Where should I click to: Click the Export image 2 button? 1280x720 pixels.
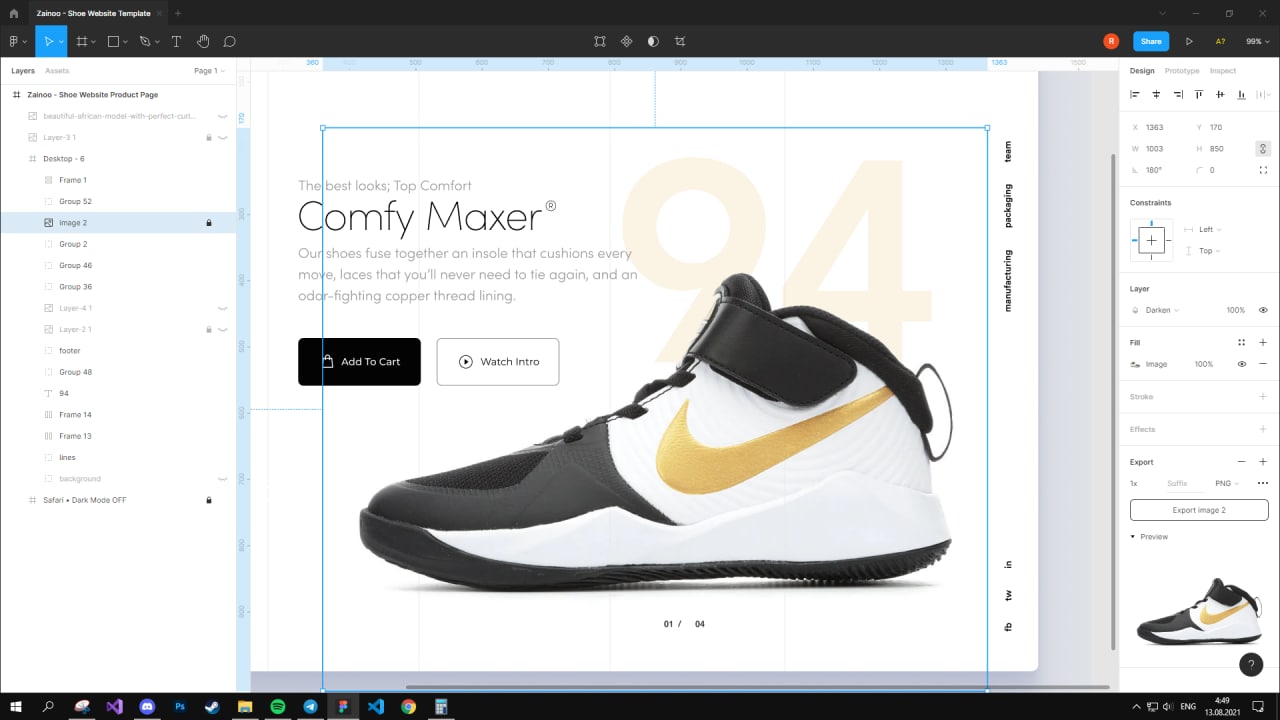(x=1199, y=510)
